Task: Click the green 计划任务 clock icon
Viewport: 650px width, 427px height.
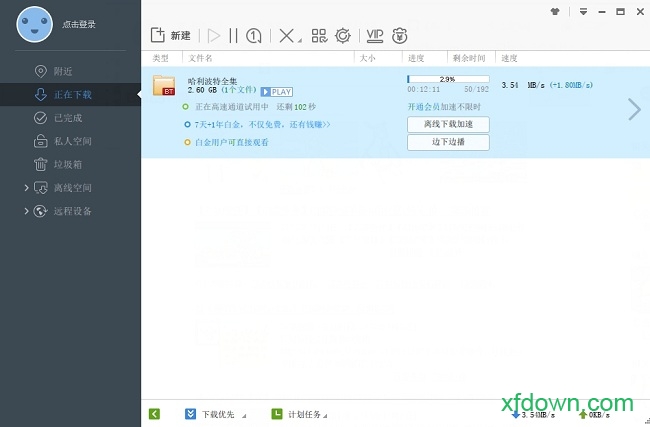Action: 277,414
